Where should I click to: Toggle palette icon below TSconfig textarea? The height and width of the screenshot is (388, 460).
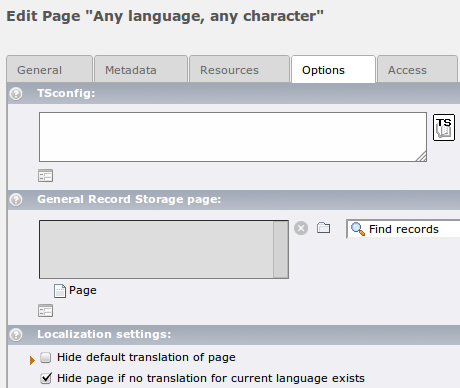[x=45, y=176]
